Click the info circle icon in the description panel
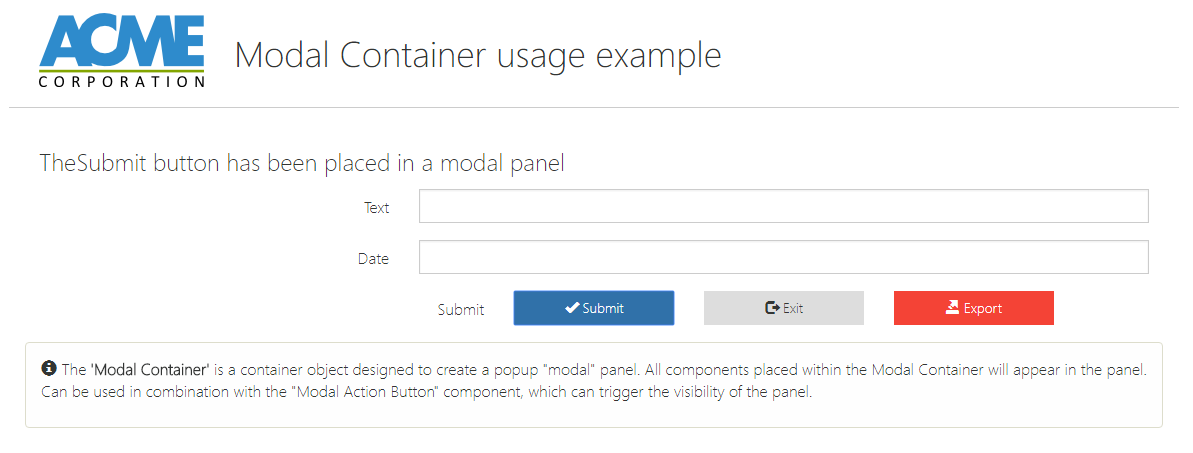 pos(49,369)
